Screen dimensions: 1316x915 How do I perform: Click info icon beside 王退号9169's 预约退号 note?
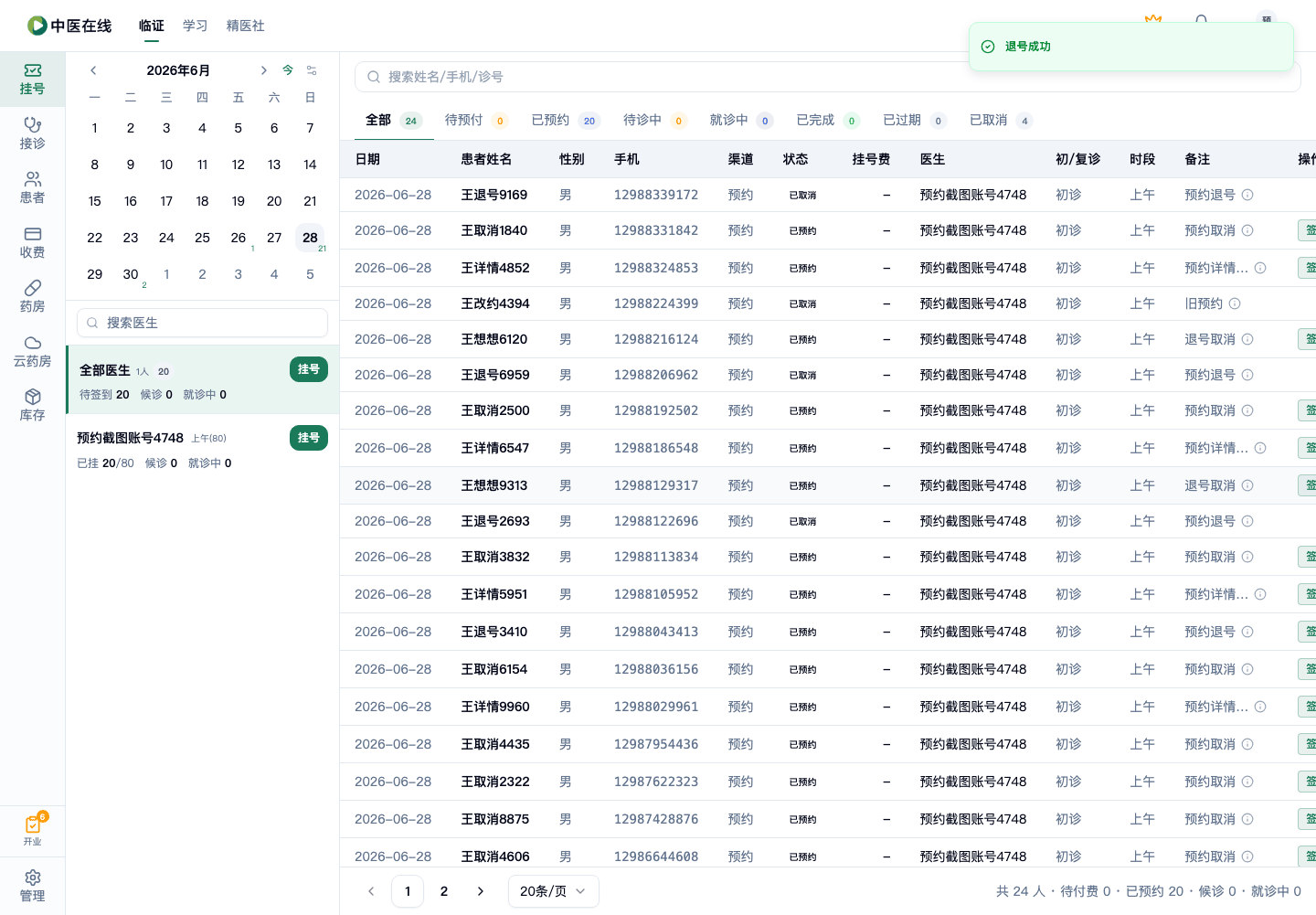click(1247, 195)
